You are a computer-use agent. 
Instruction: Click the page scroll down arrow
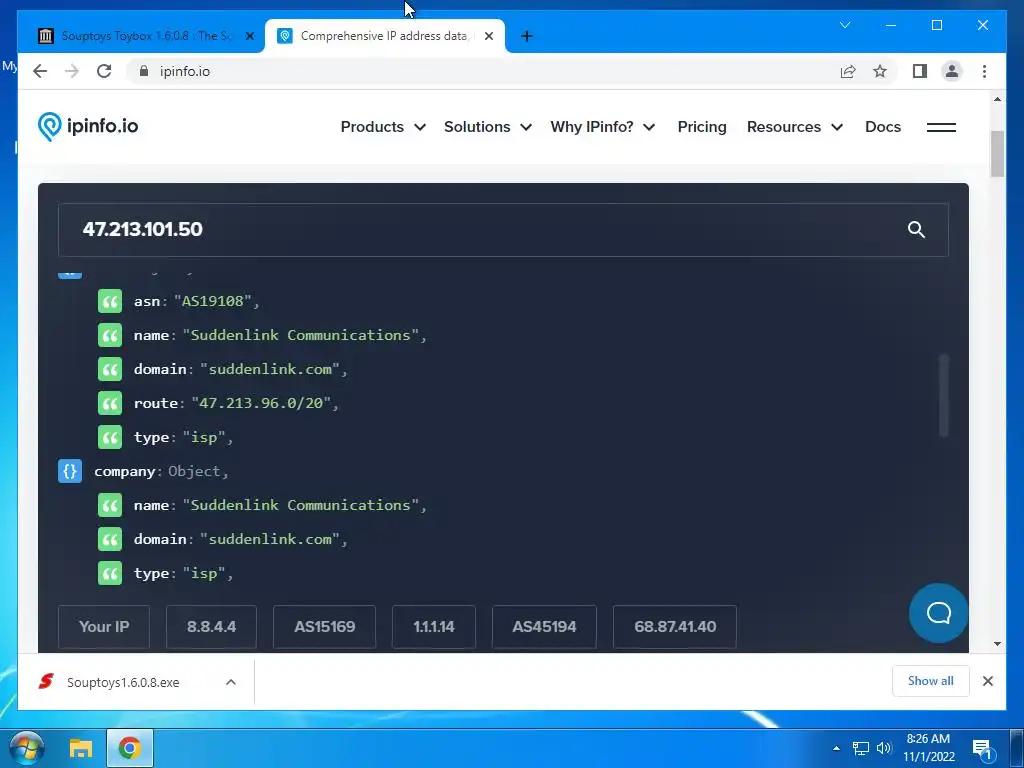click(x=997, y=644)
